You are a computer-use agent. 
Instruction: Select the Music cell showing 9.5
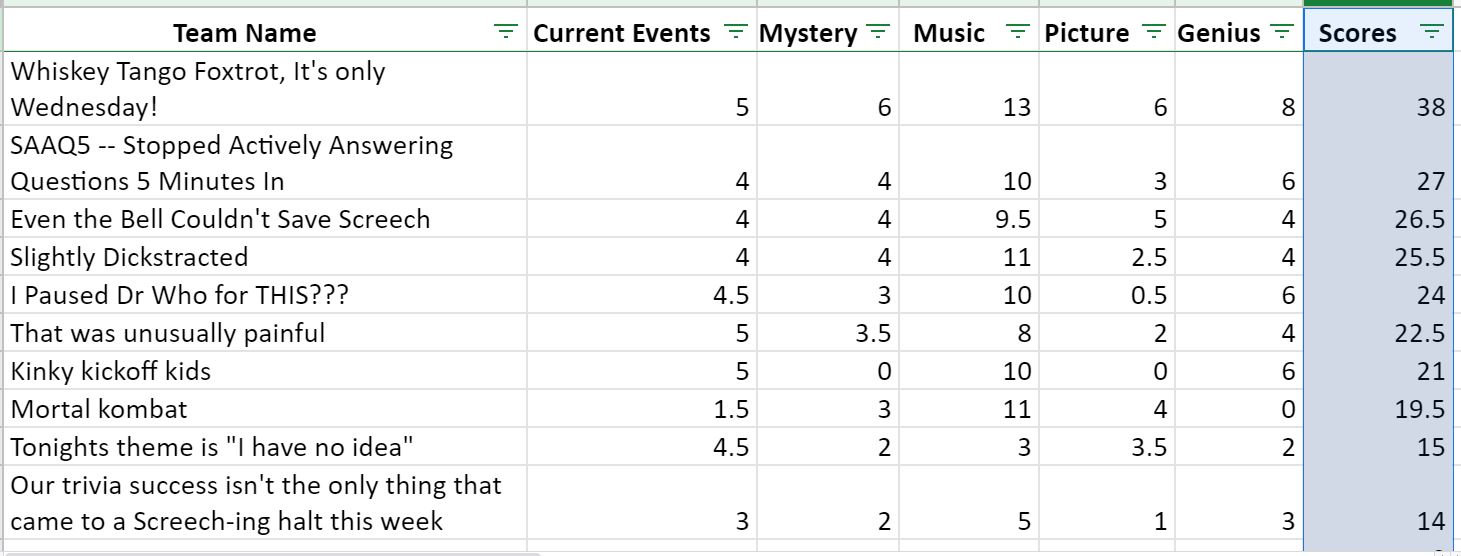pos(969,219)
